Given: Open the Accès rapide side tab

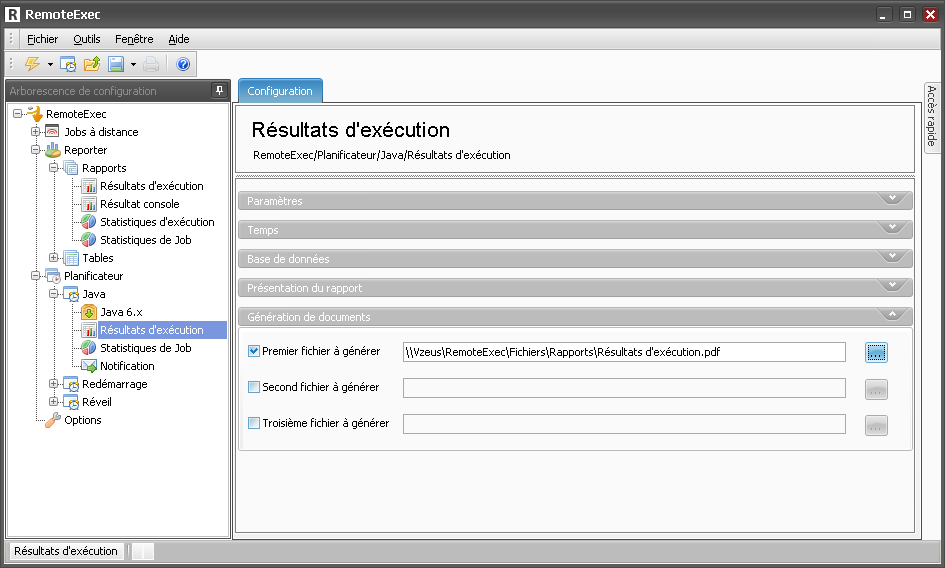Looking at the screenshot, I should [x=932, y=116].
